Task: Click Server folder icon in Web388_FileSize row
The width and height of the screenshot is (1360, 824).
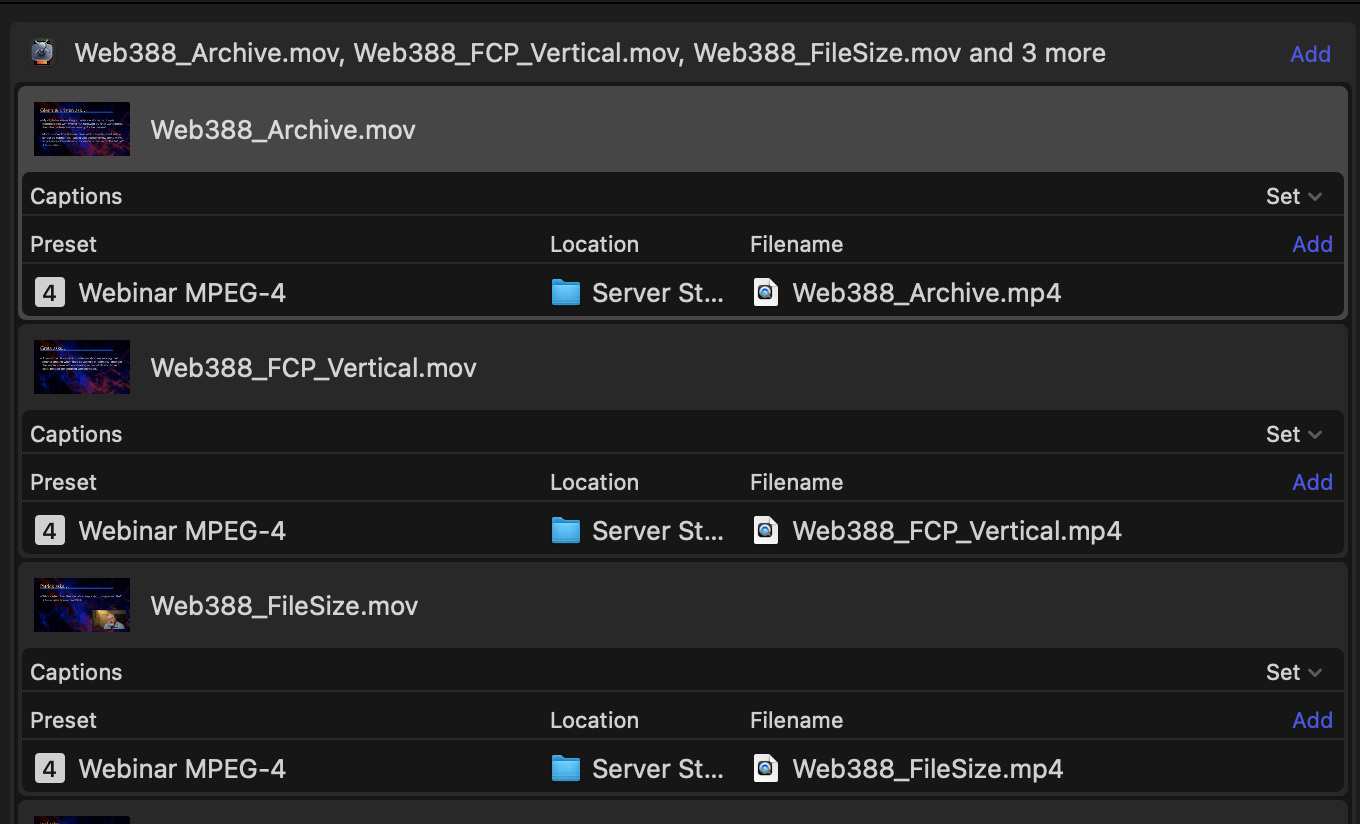Action: pyautogui.click(x=566, y=768)
